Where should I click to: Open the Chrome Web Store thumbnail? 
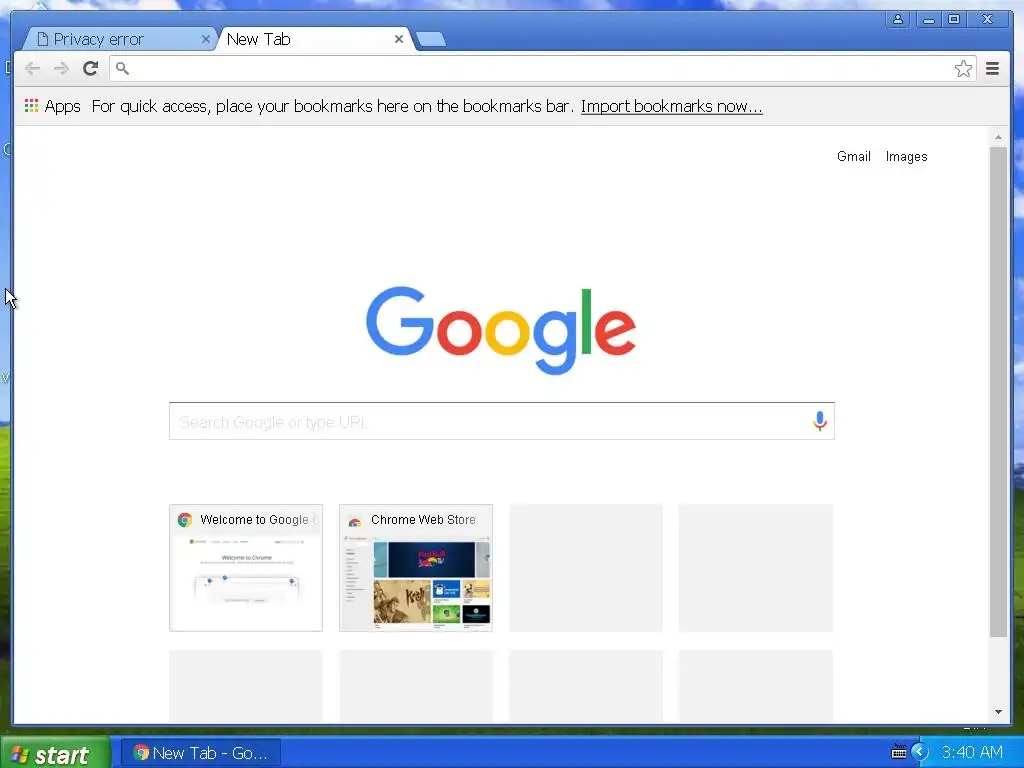tap(416, 568)
